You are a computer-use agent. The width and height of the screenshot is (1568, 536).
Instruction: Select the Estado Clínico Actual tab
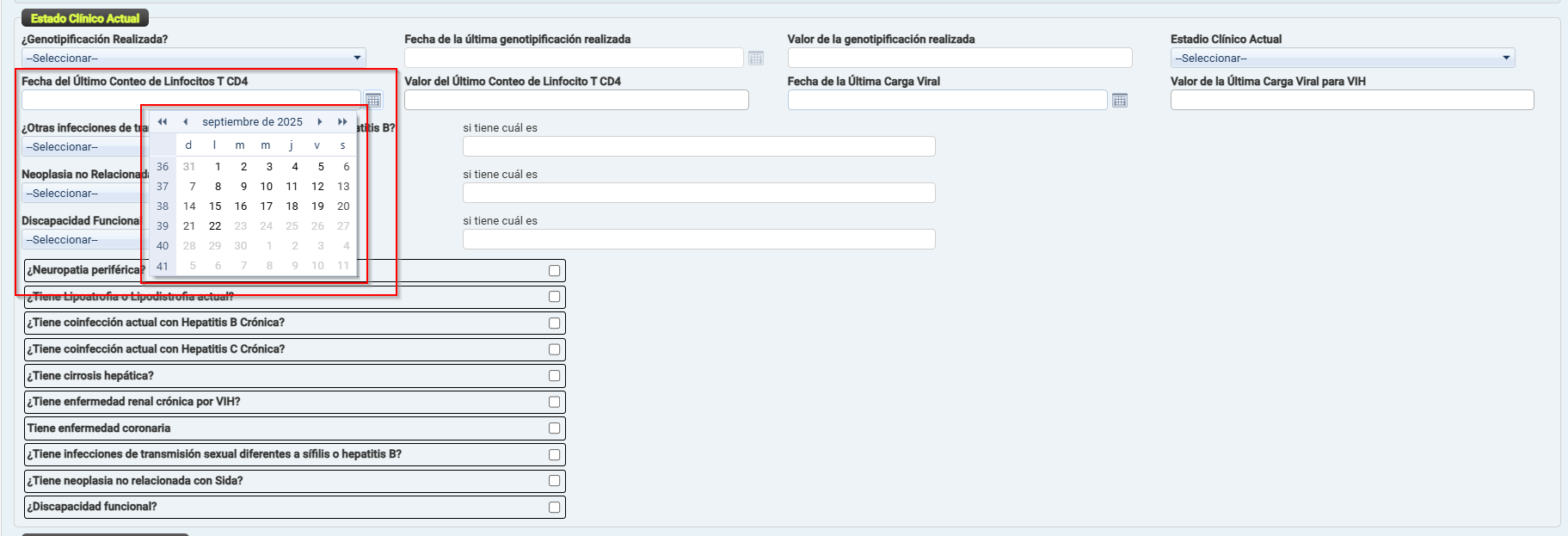tap(85, 18)
